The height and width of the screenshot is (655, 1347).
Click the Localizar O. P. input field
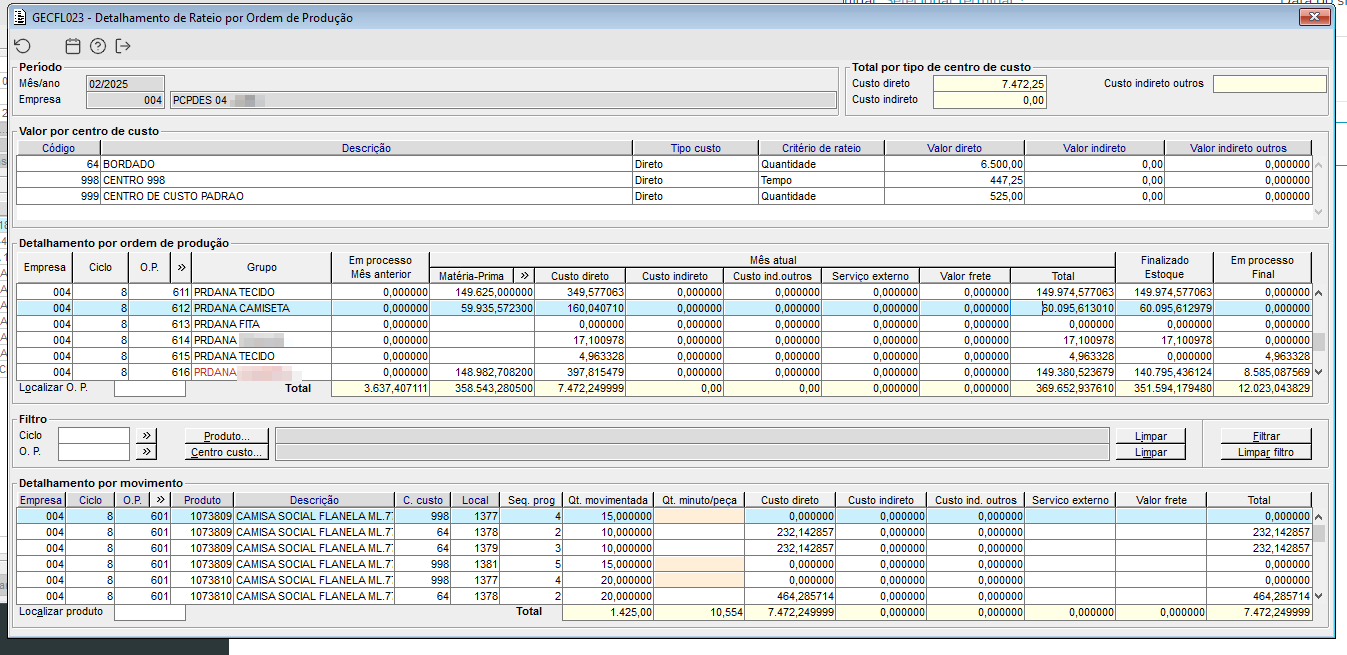(x=149, y=389)
